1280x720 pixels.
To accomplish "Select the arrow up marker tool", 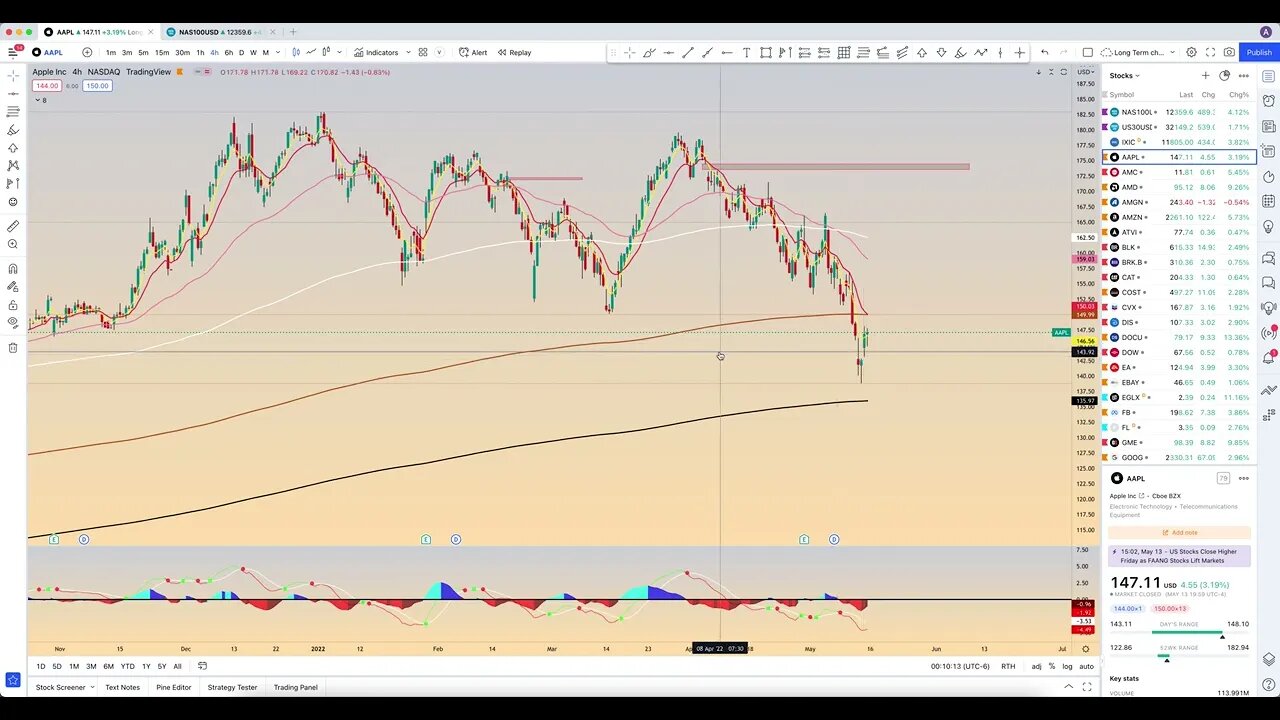I will point(922,52).
